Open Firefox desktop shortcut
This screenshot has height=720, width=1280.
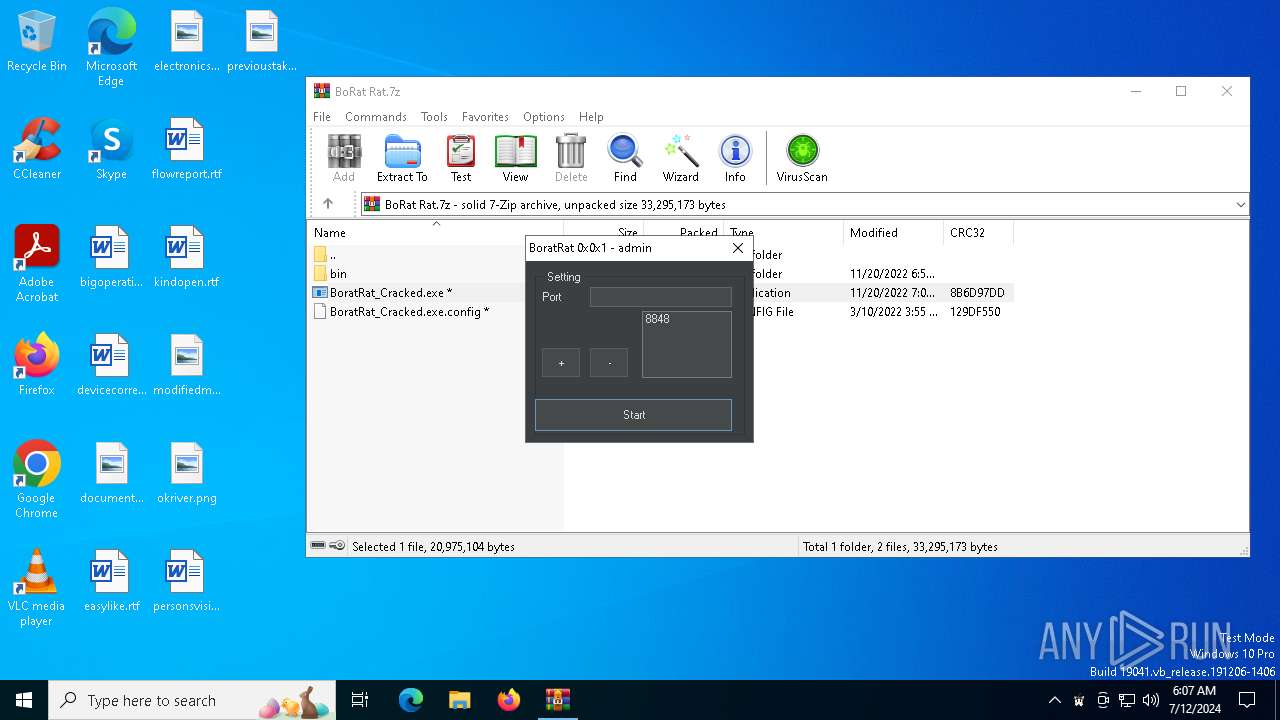[x=37, y=365]
